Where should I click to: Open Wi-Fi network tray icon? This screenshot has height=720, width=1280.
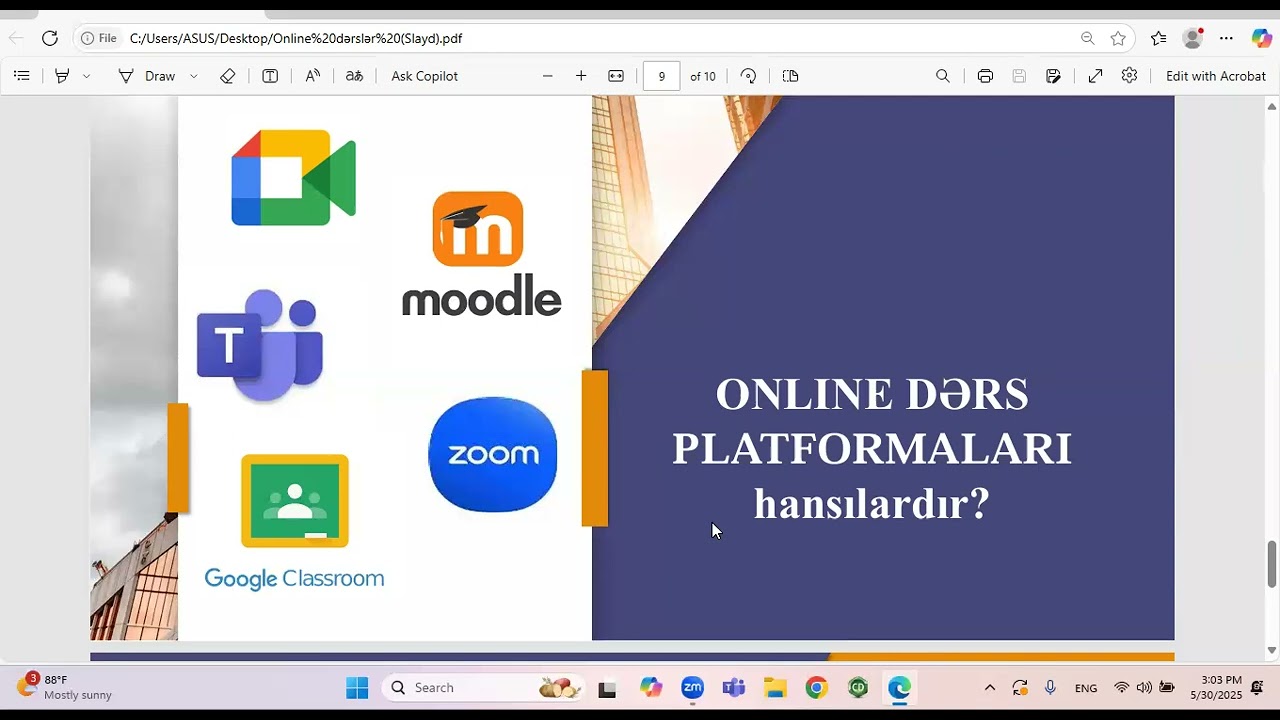[x=1121, y=688]
